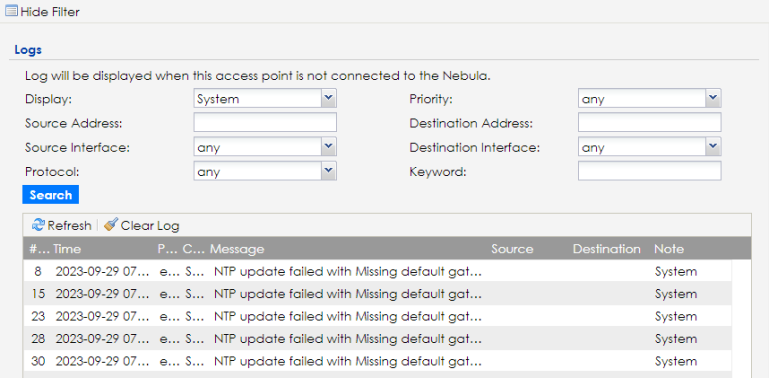Focus the Source Address input field
The image size is (769, 378).
[265, 123]
